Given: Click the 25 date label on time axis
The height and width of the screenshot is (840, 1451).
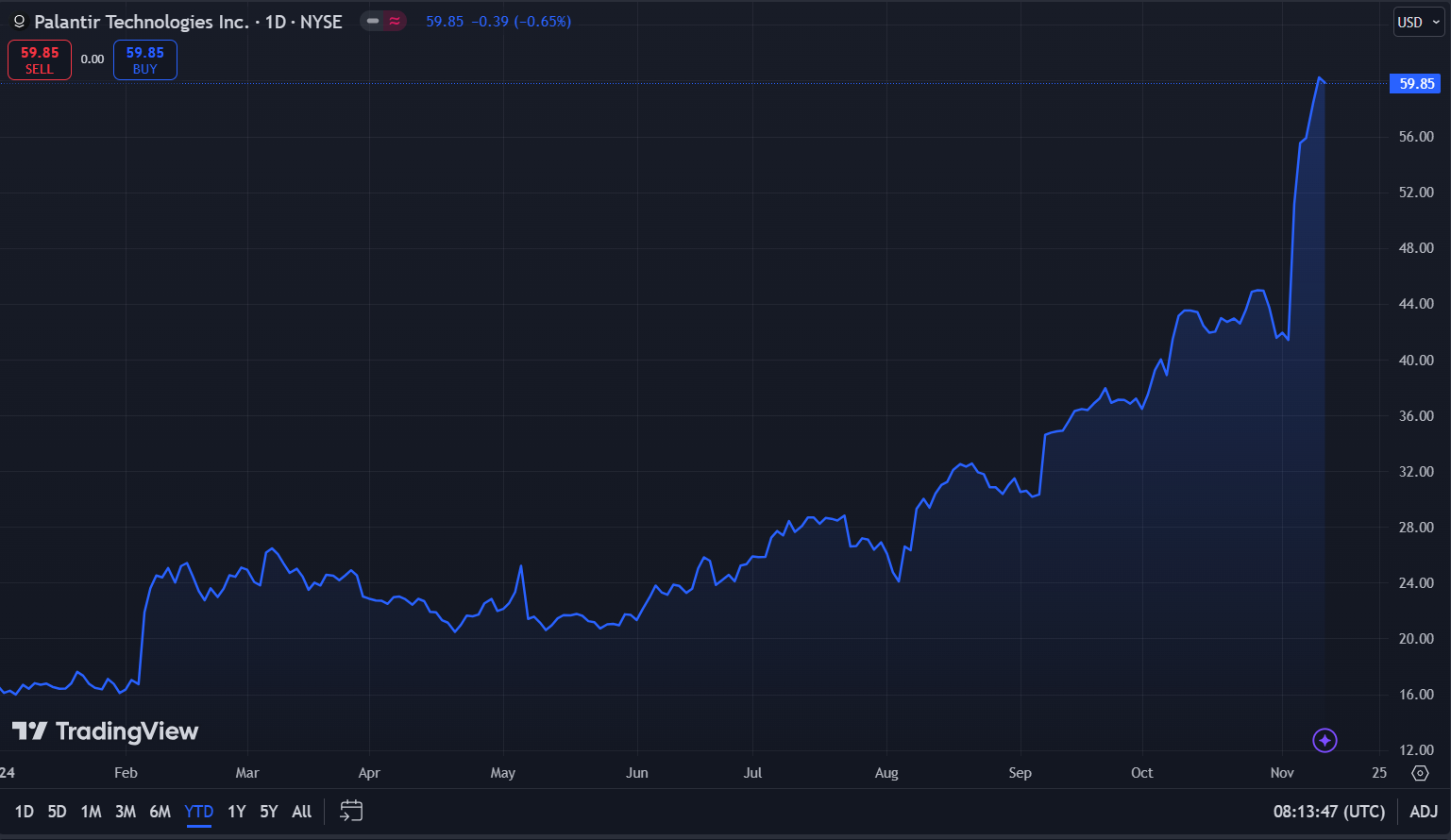Looking at the screenshot, I should click(x=1379, y=773).
